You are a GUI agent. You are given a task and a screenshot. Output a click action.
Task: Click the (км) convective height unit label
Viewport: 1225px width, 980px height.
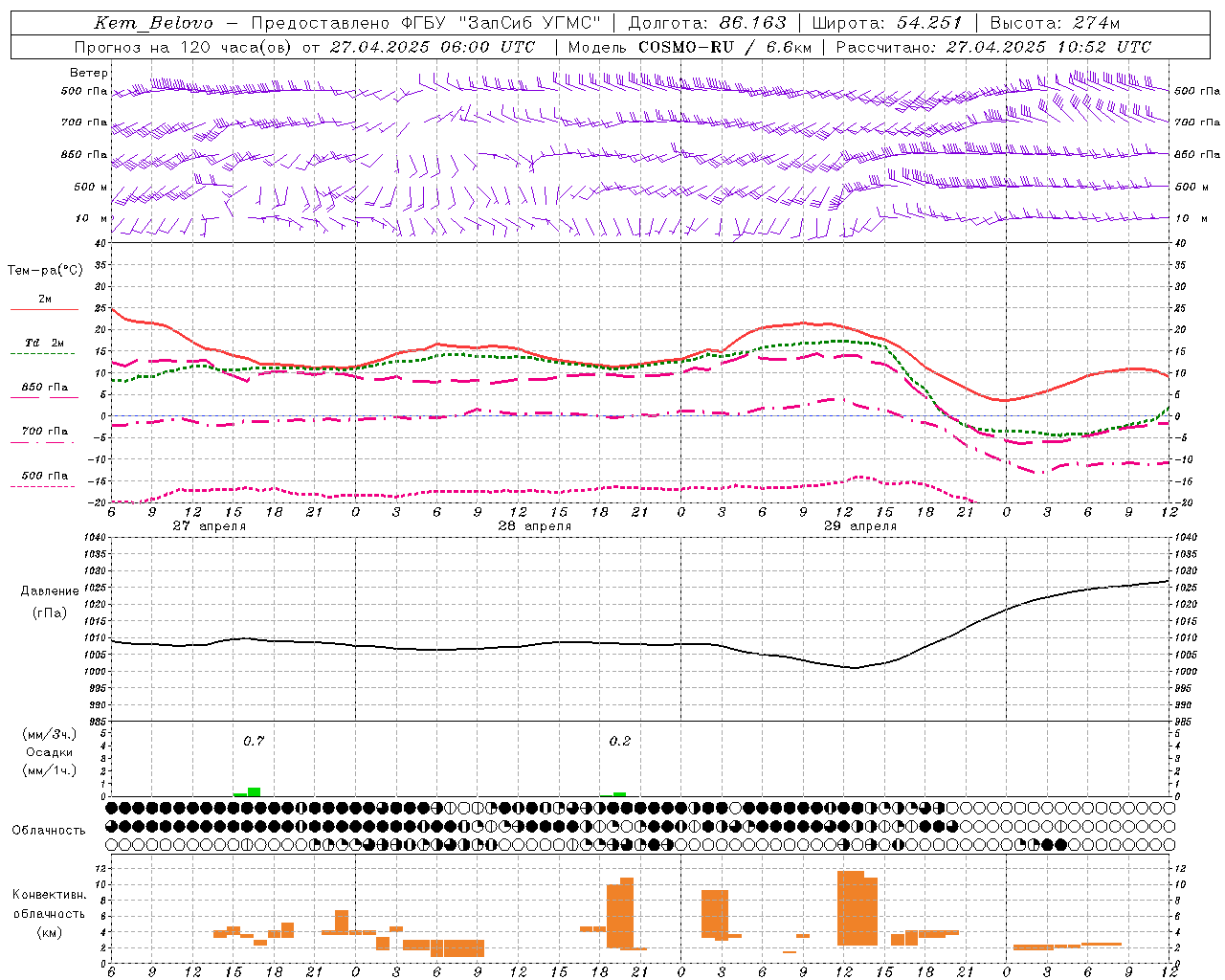(x=50, y=932)
